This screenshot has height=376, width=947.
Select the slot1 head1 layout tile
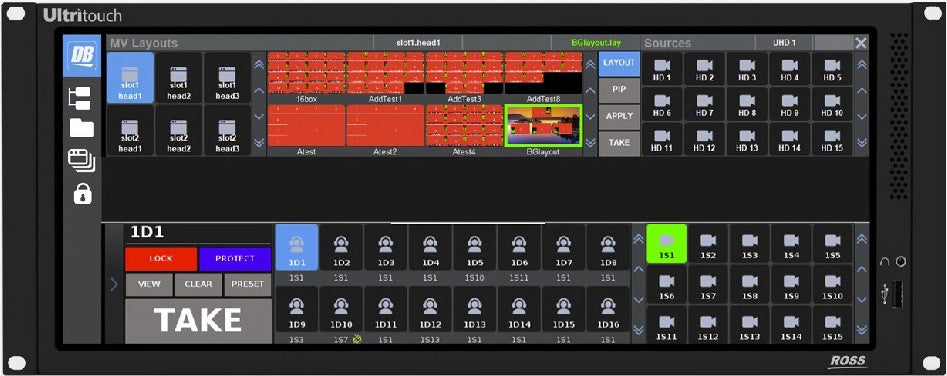click(x=130, y=78)
